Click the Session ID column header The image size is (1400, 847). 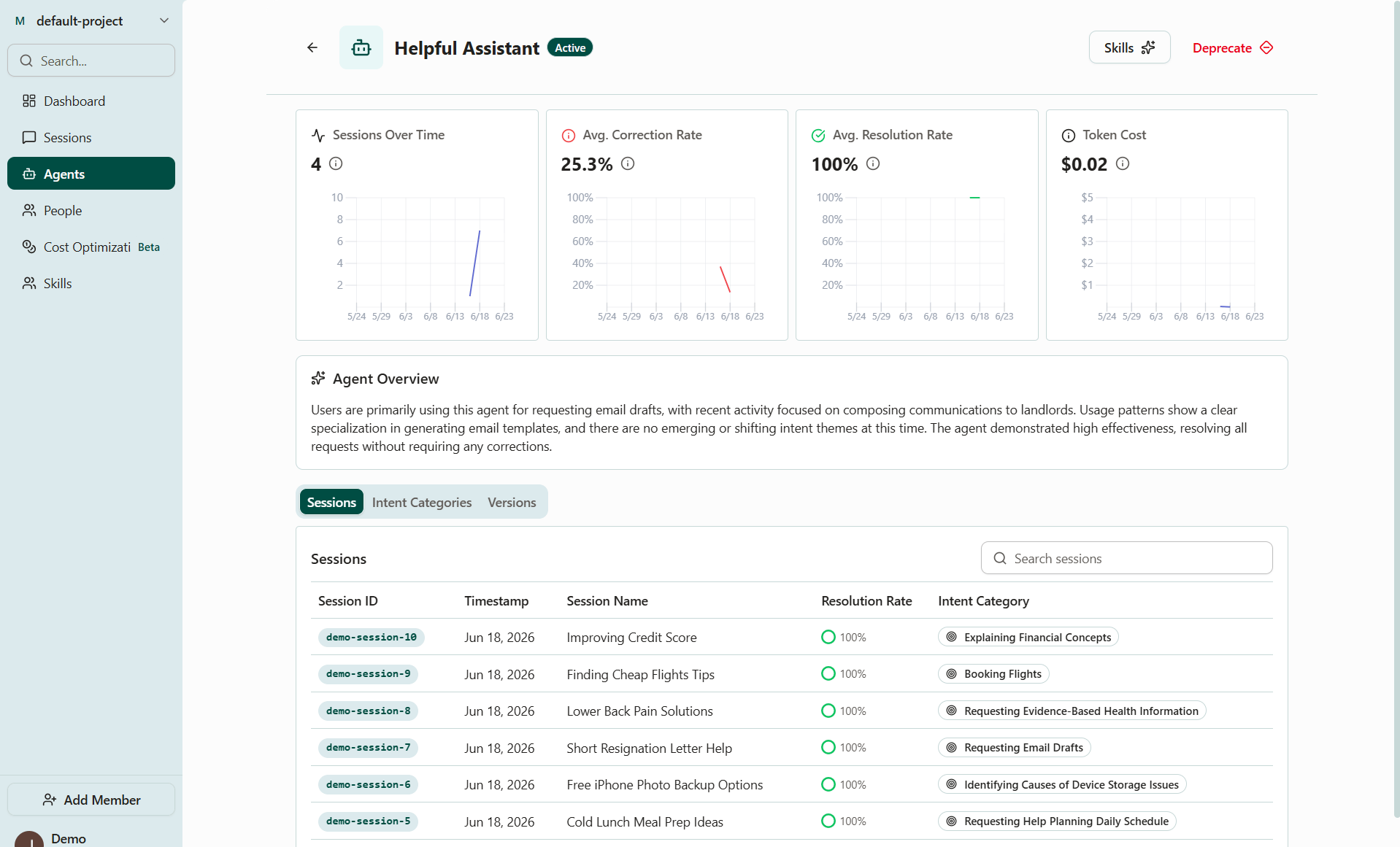tap(348, 600)
